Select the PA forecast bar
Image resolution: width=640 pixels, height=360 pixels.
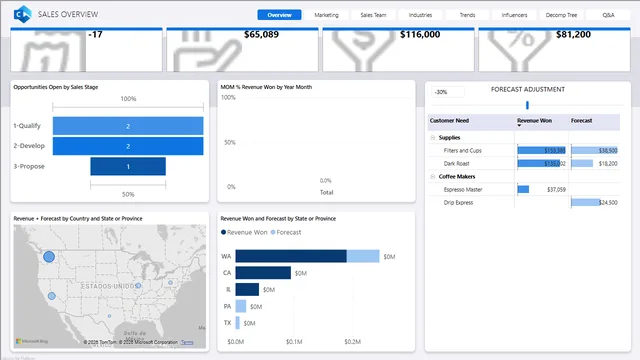241,307
